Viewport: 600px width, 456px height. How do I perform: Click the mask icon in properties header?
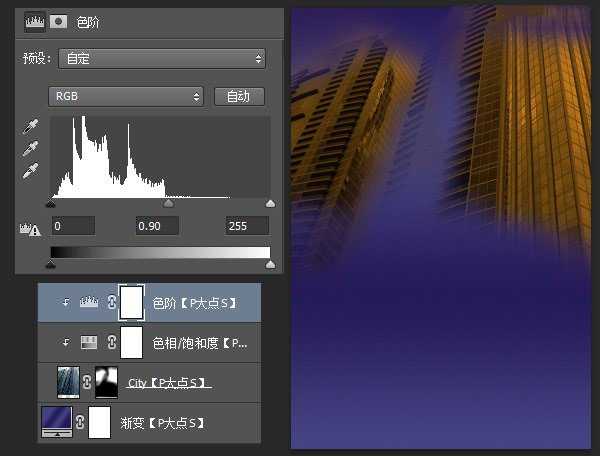pyautogui.click(x=60, y=21)
